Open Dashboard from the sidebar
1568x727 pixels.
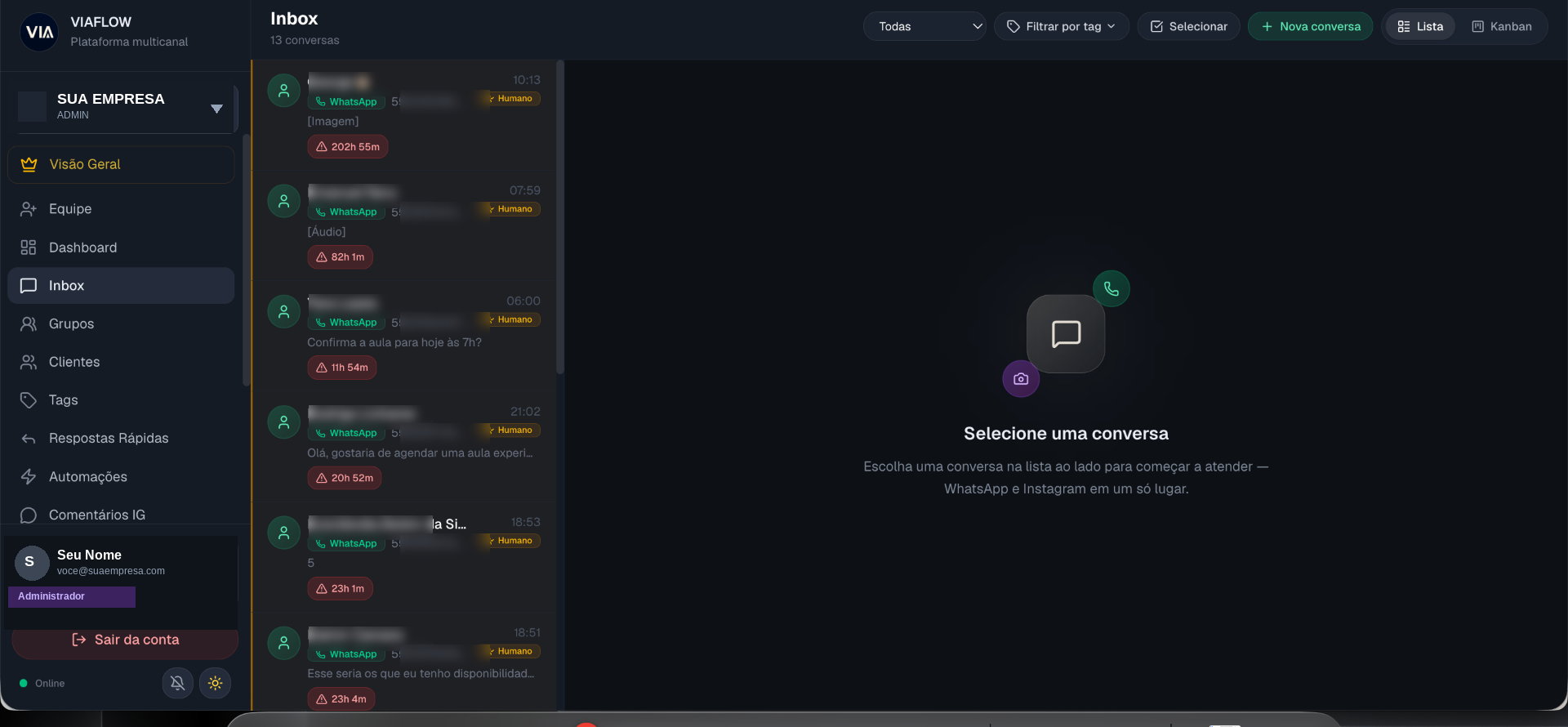point(121,248)
